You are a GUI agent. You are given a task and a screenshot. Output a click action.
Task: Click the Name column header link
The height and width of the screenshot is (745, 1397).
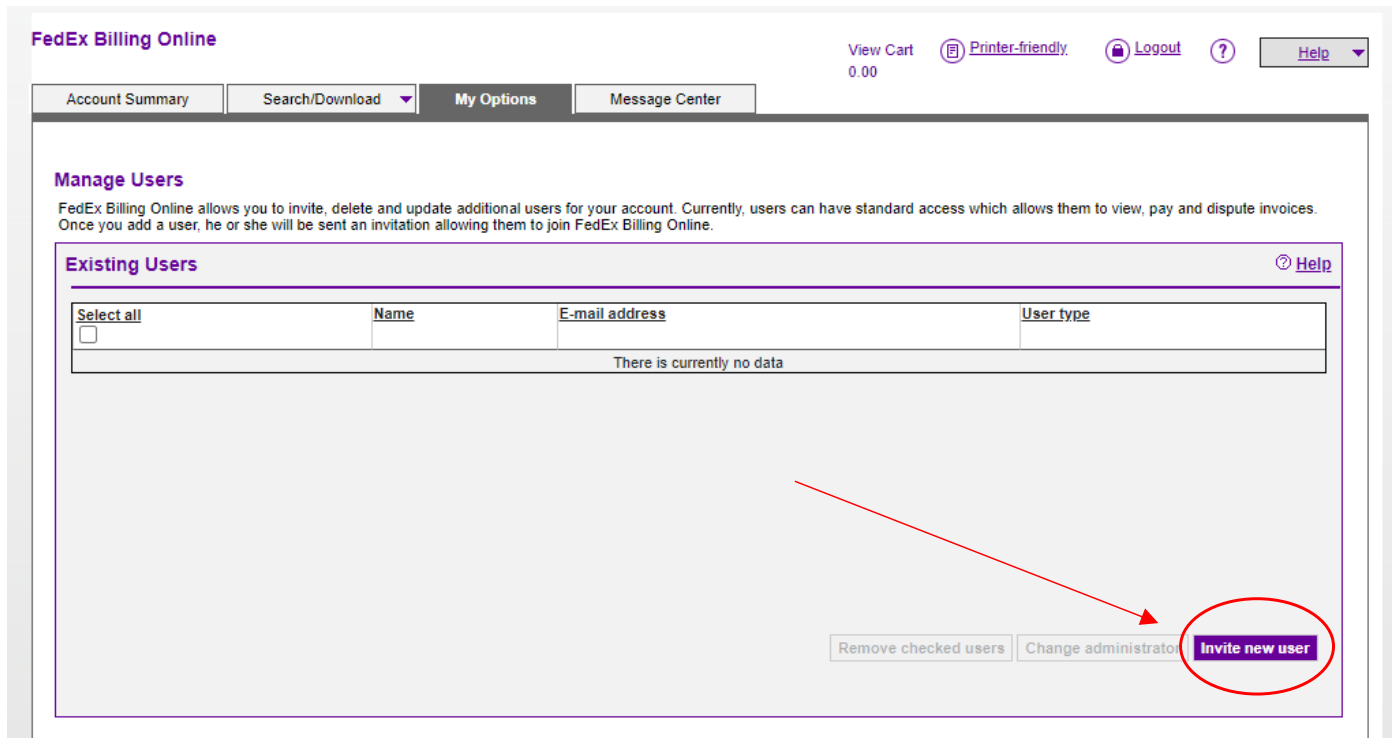(x=393, y=313)
